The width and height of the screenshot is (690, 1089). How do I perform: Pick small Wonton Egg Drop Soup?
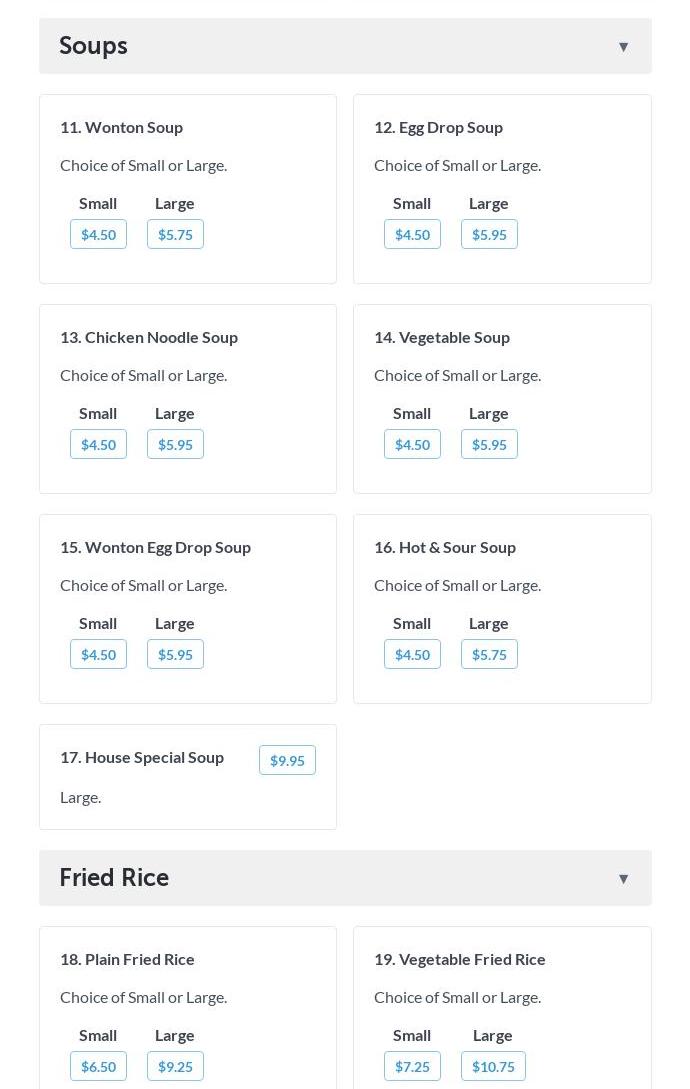pos(98,655)
